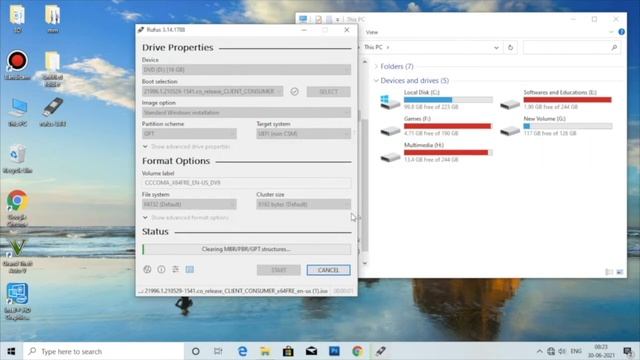This screenshot has height=360, width=640.
Task: Open File Explorer from taskbar
Action: click(x=265, y=351)
